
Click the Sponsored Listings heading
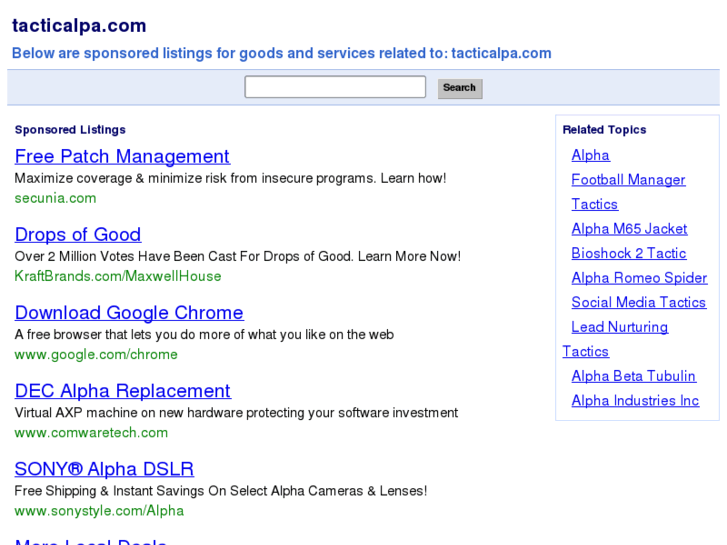click(70, 130)
